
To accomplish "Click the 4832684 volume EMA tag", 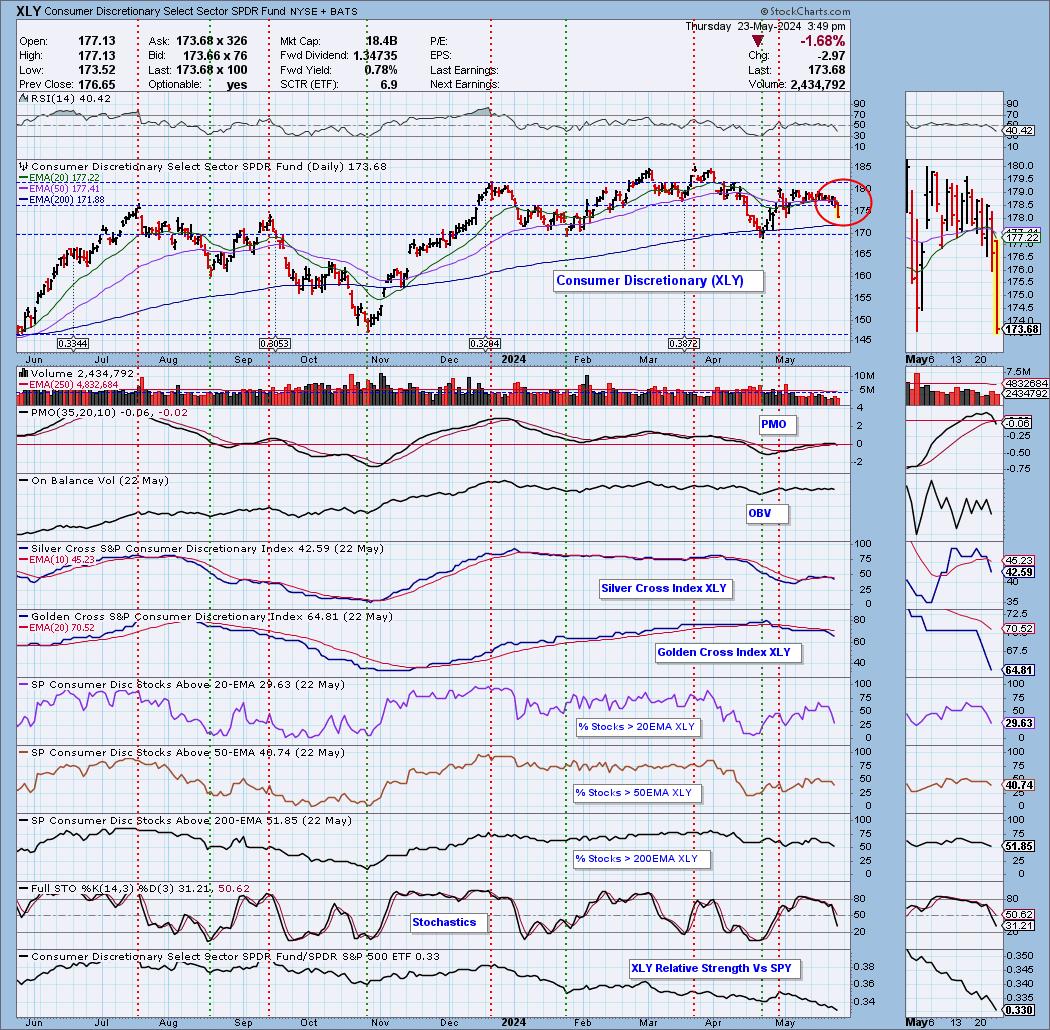I will 1026,383.
